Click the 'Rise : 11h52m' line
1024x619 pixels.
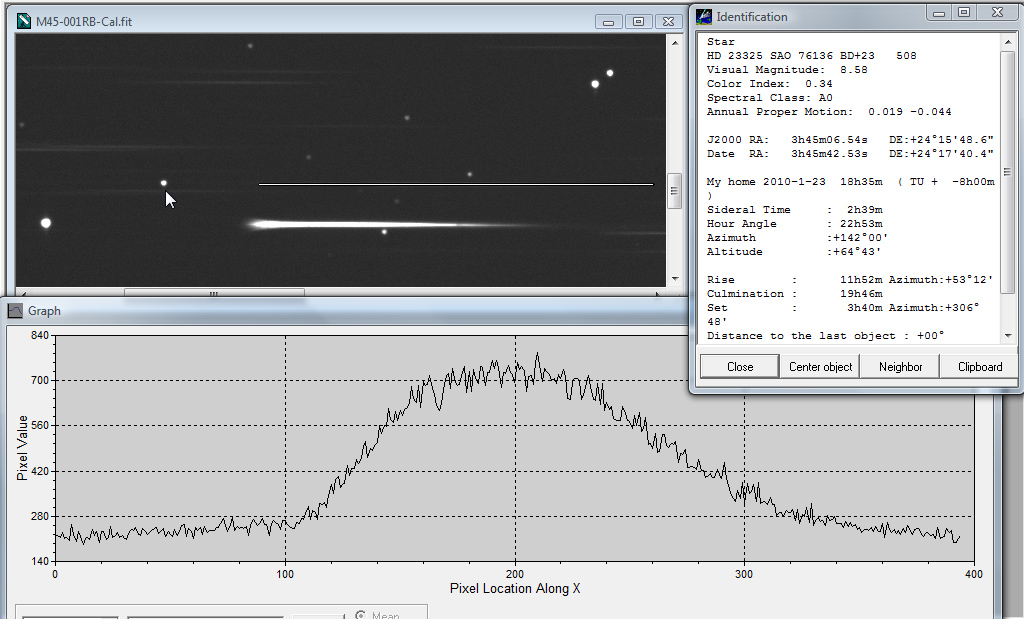pos(850,279)
